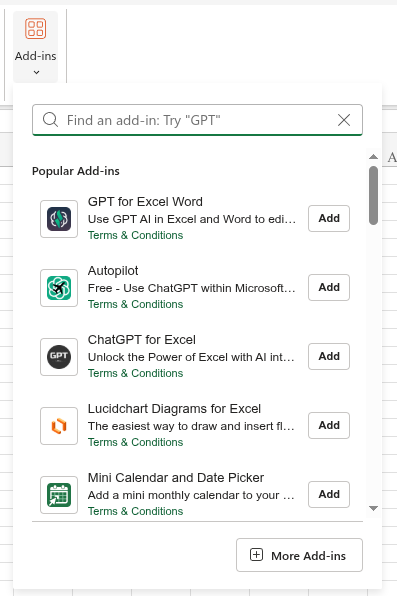
Task: Select the Mini Calendar and Date Picker title
Action: 176,477
